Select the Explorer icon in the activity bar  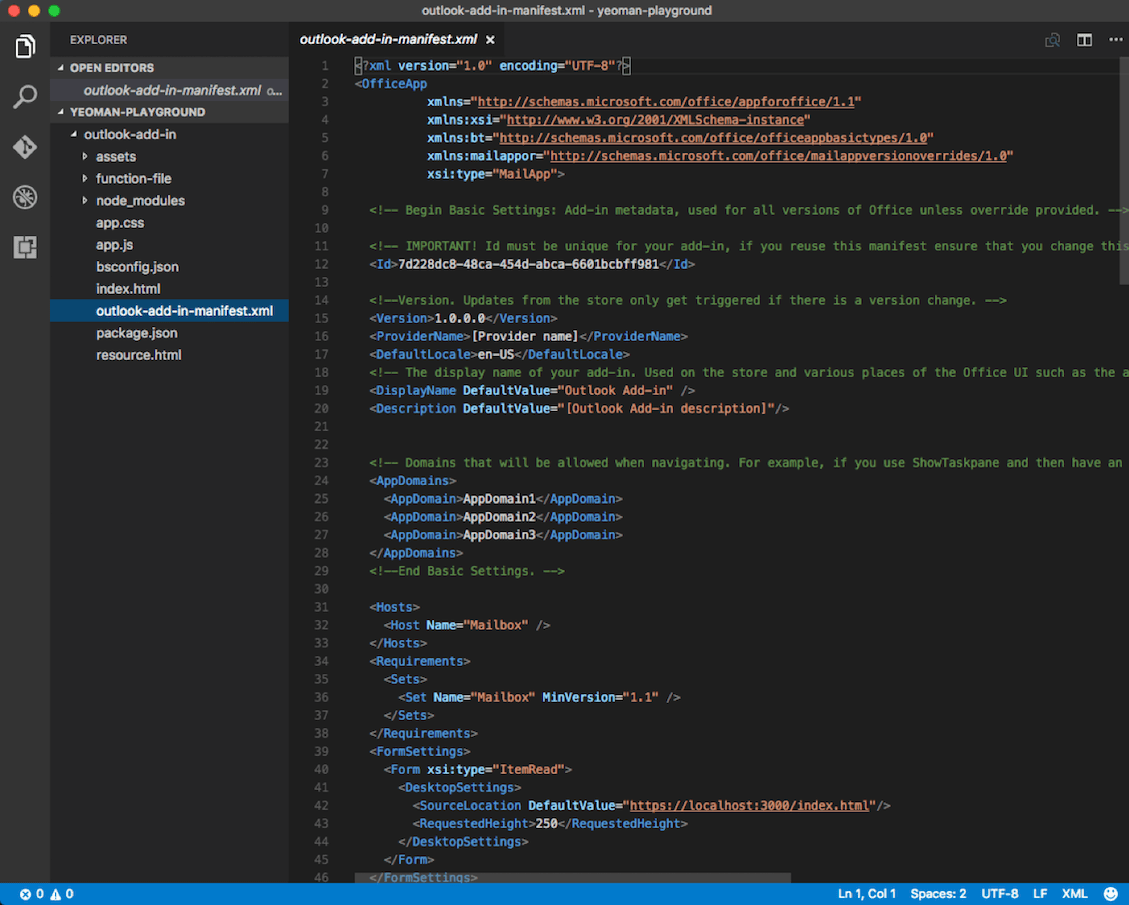click(24, 46)
